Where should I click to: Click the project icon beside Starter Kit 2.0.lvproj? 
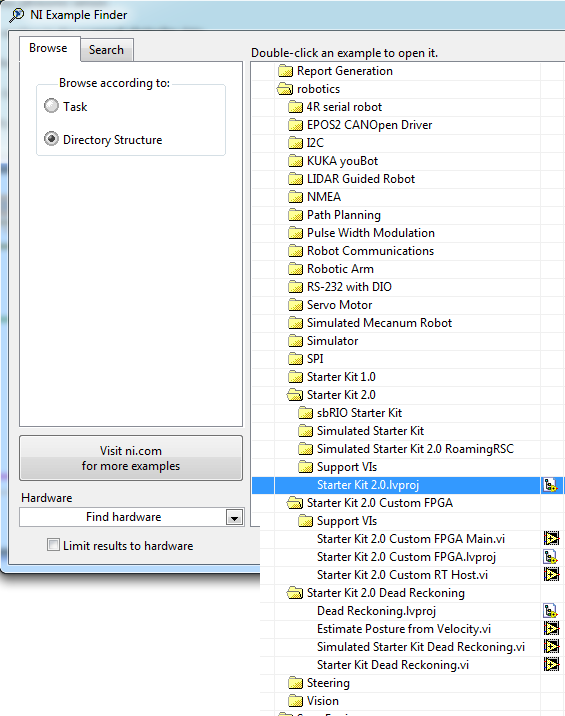(x=550, y=485)
